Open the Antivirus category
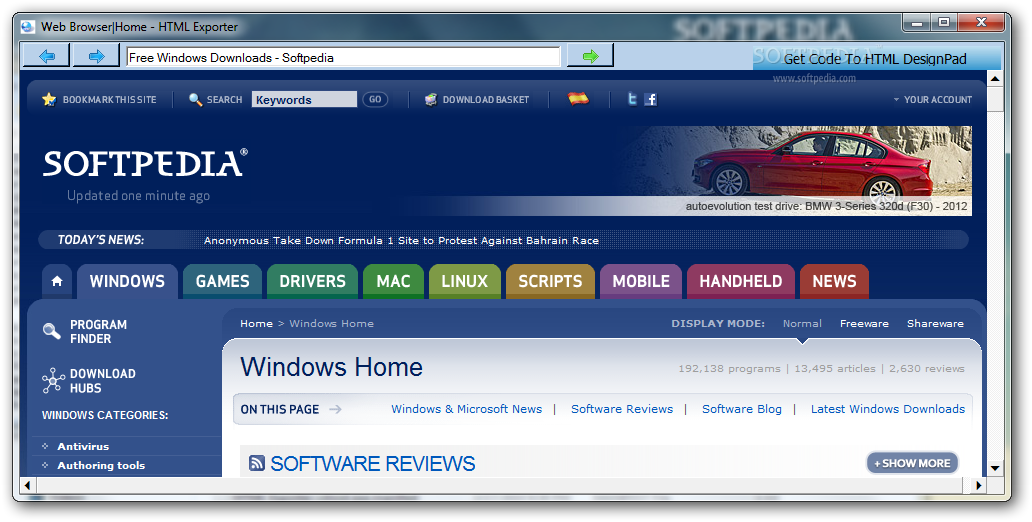The image size is (1032, 522). (83, 446)
